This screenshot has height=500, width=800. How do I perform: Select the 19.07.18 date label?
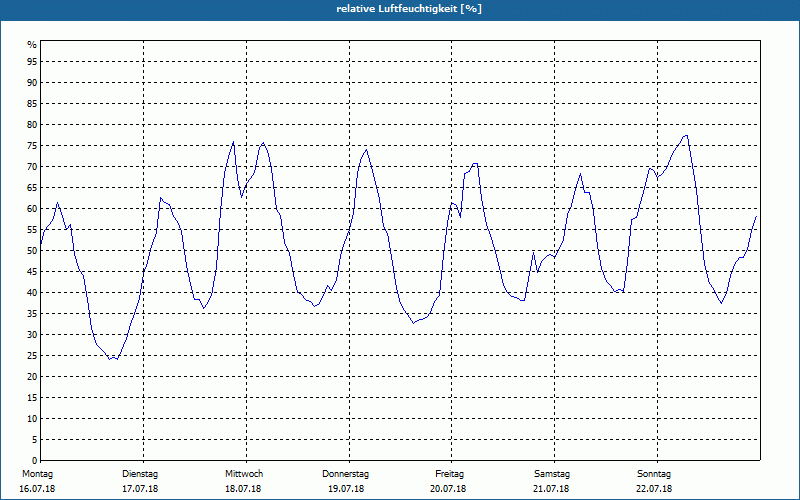tap(346, 489)
